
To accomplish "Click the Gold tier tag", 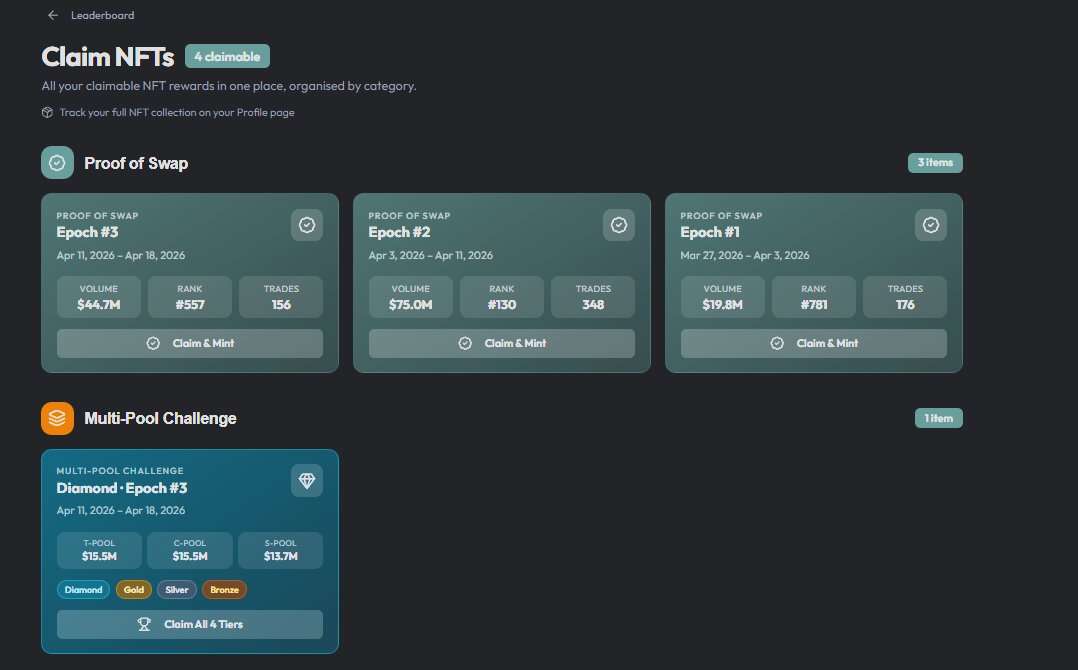I will point(133,590).
